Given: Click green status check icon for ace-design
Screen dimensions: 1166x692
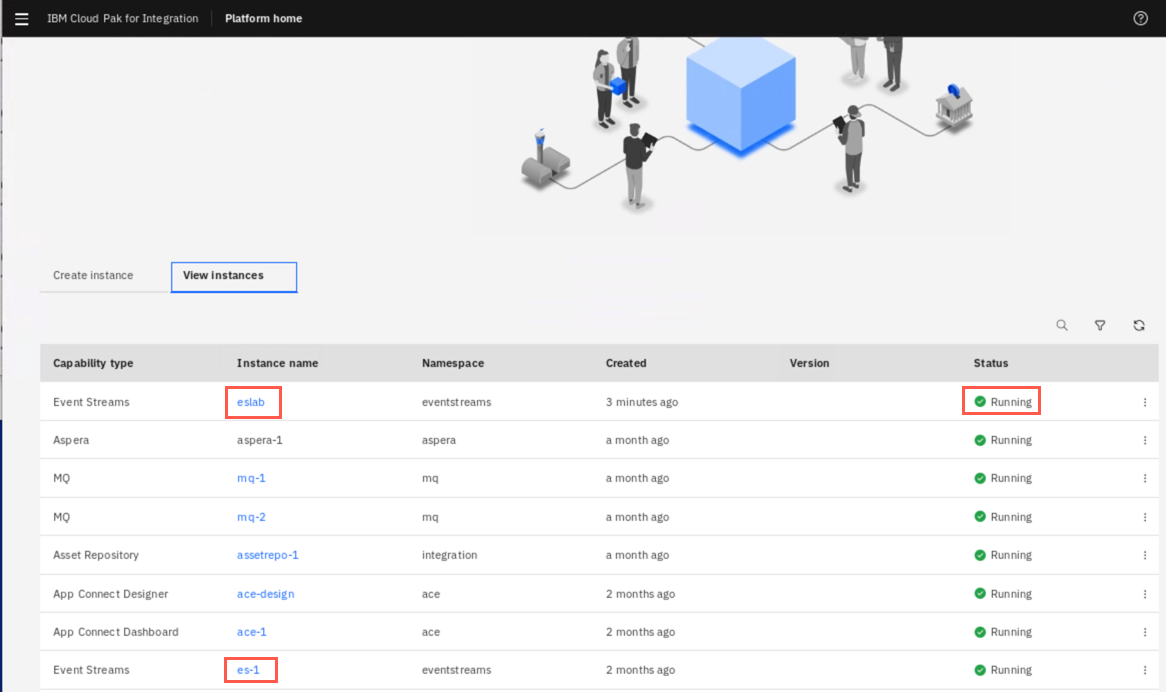Looking at the screenshot, I should coord(980,593).
